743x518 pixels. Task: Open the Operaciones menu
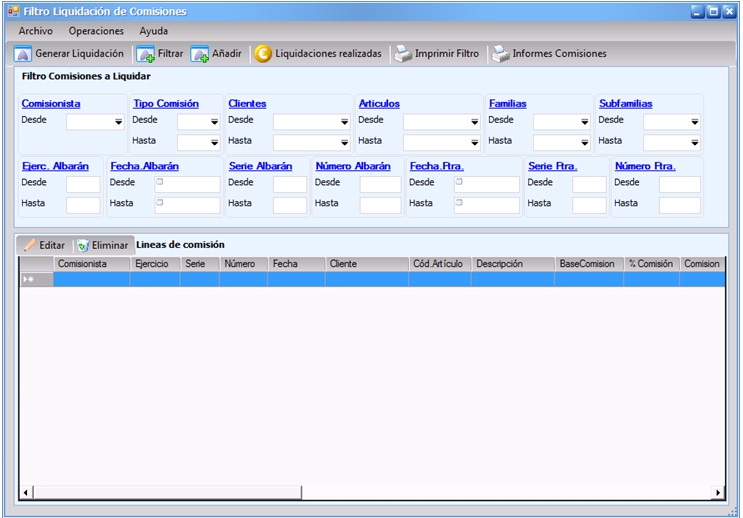[96, 31]
